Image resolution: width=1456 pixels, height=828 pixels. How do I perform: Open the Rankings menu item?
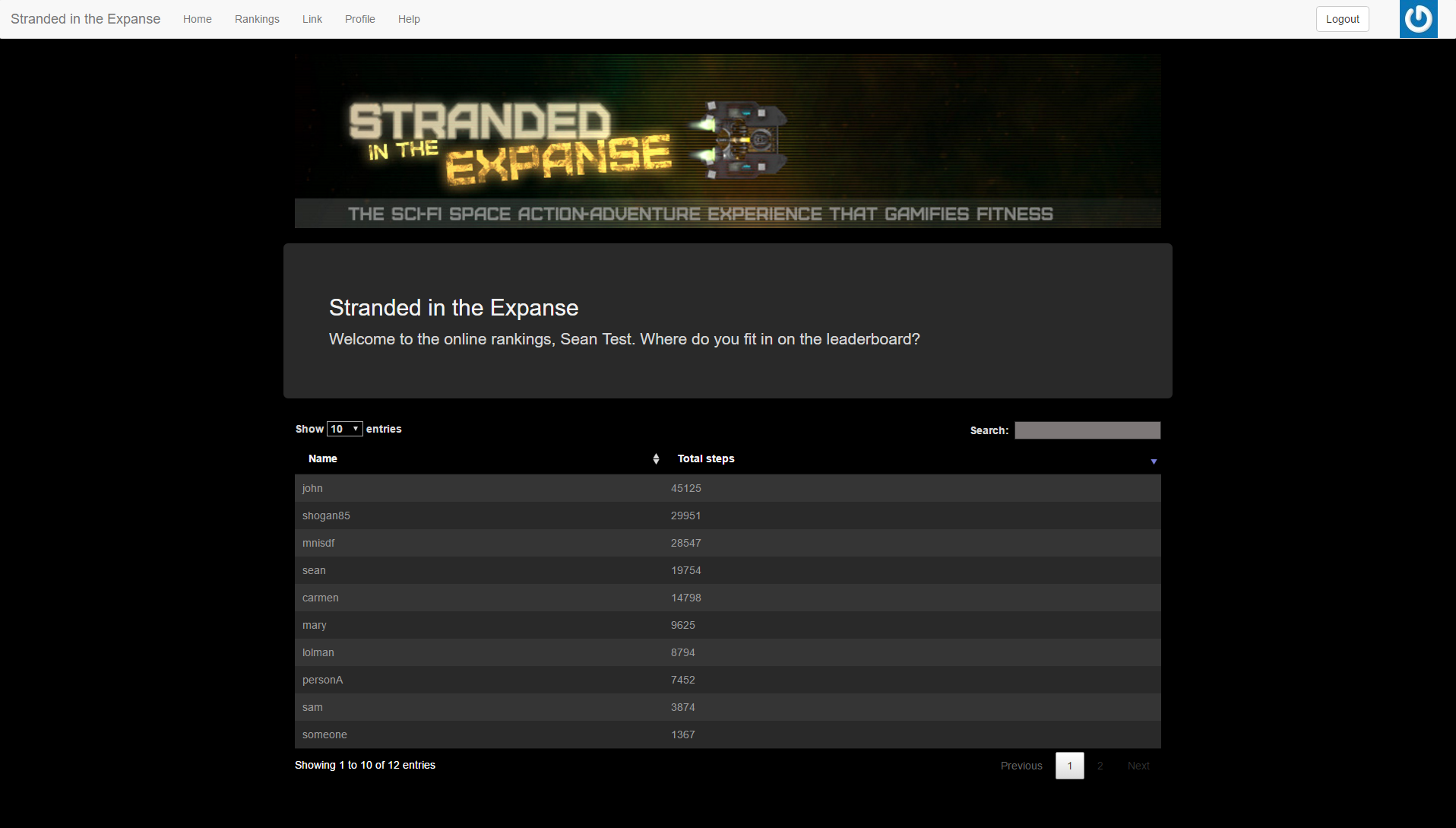click(257, 19)
